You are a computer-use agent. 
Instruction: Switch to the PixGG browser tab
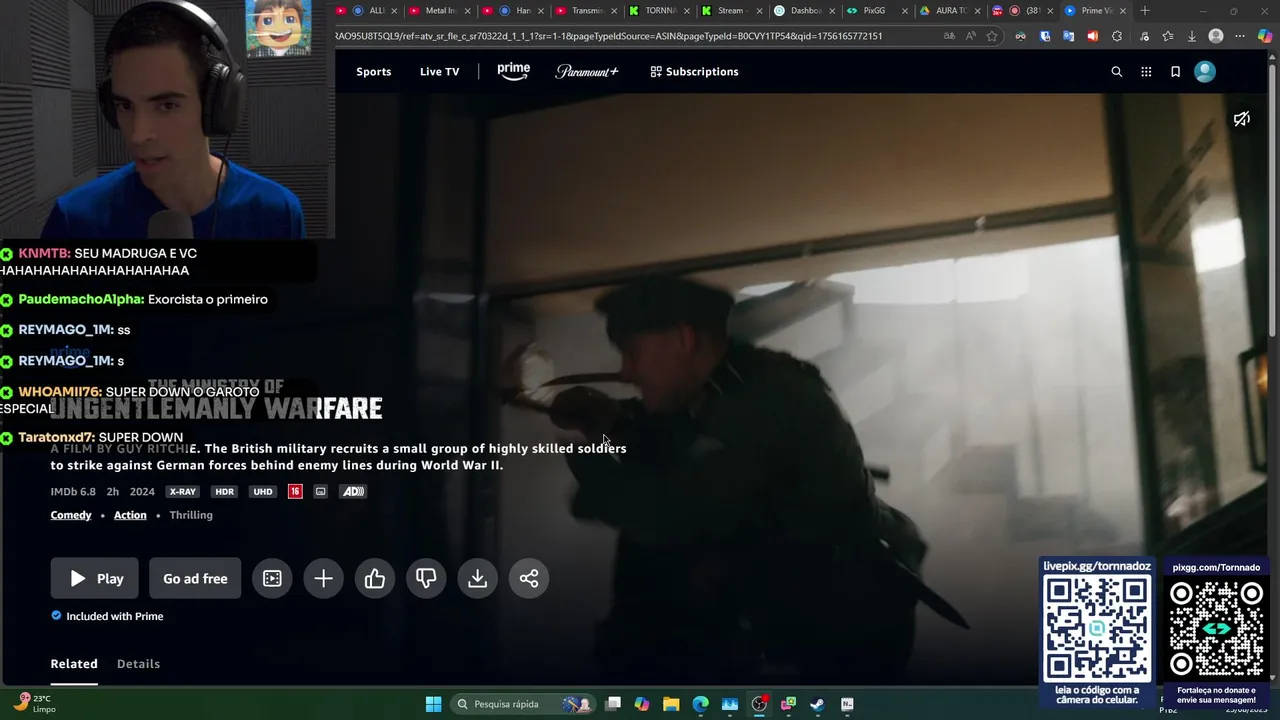(875, 11)
